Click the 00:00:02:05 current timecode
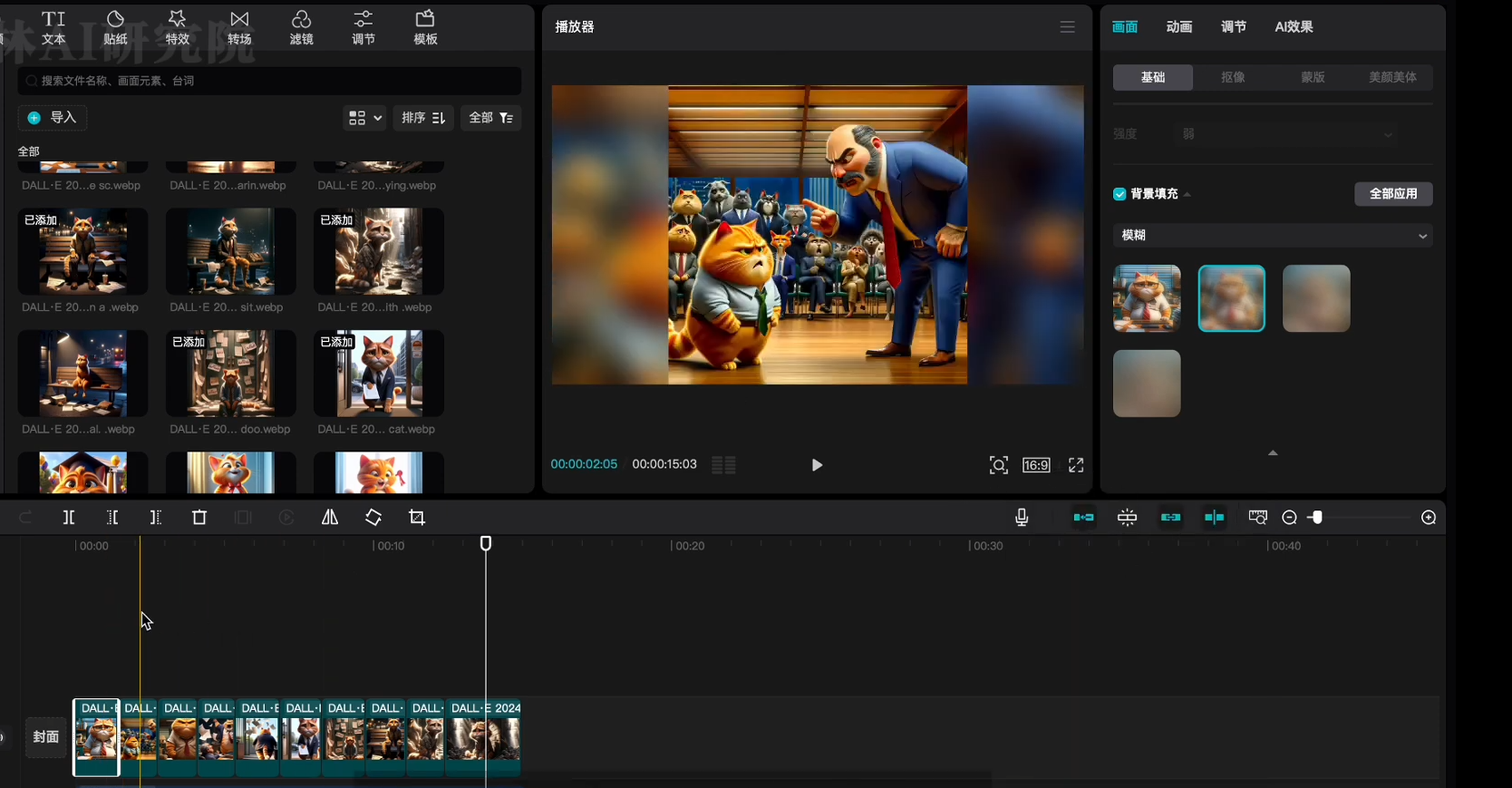 click(x=584, y=464)
